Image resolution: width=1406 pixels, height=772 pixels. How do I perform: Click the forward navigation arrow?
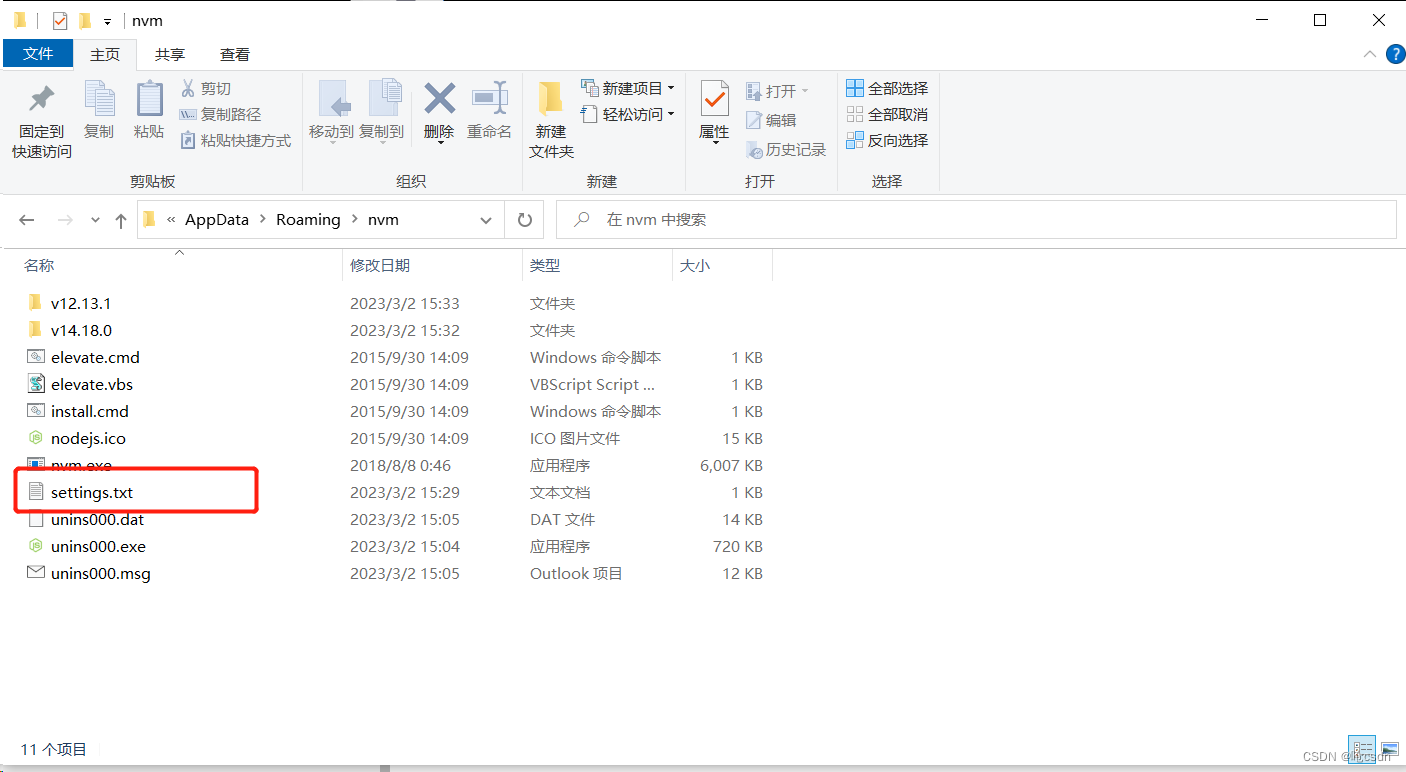(65, 220)
